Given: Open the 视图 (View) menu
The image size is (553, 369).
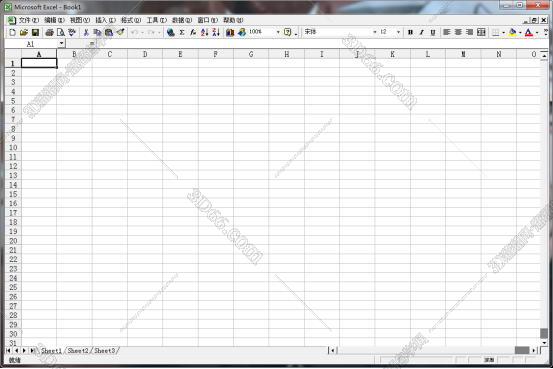Looking at the screenshot, I should pyautogui.click(x=80, y=20).
